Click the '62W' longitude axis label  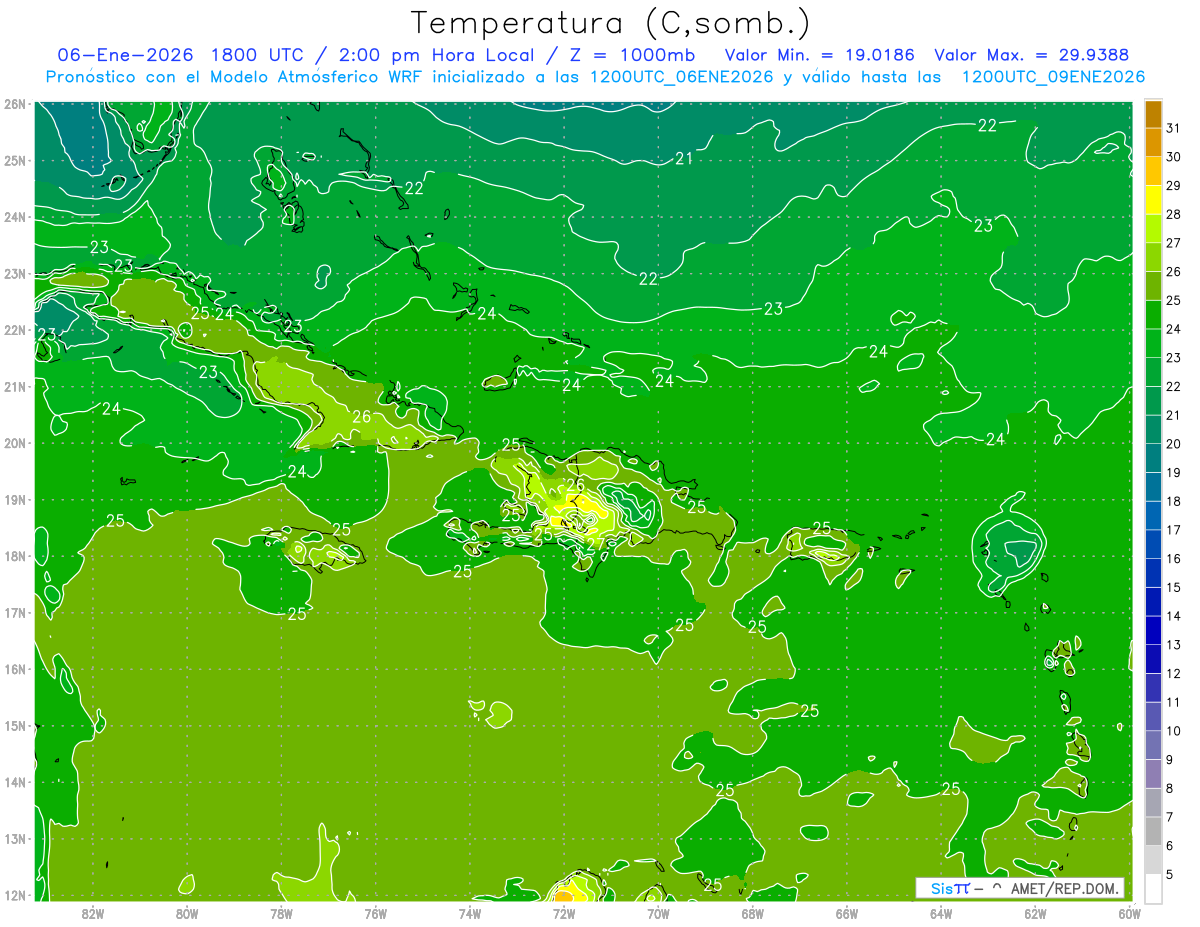1035,913
